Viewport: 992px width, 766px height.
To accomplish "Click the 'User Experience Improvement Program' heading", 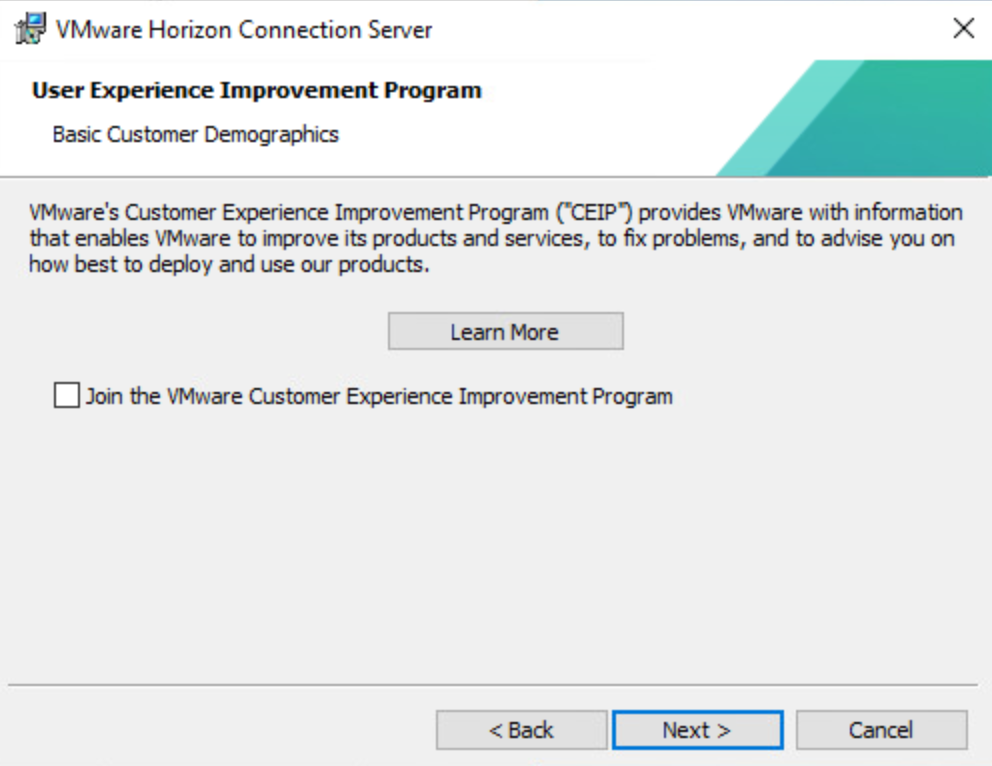I will coord(256,90).
